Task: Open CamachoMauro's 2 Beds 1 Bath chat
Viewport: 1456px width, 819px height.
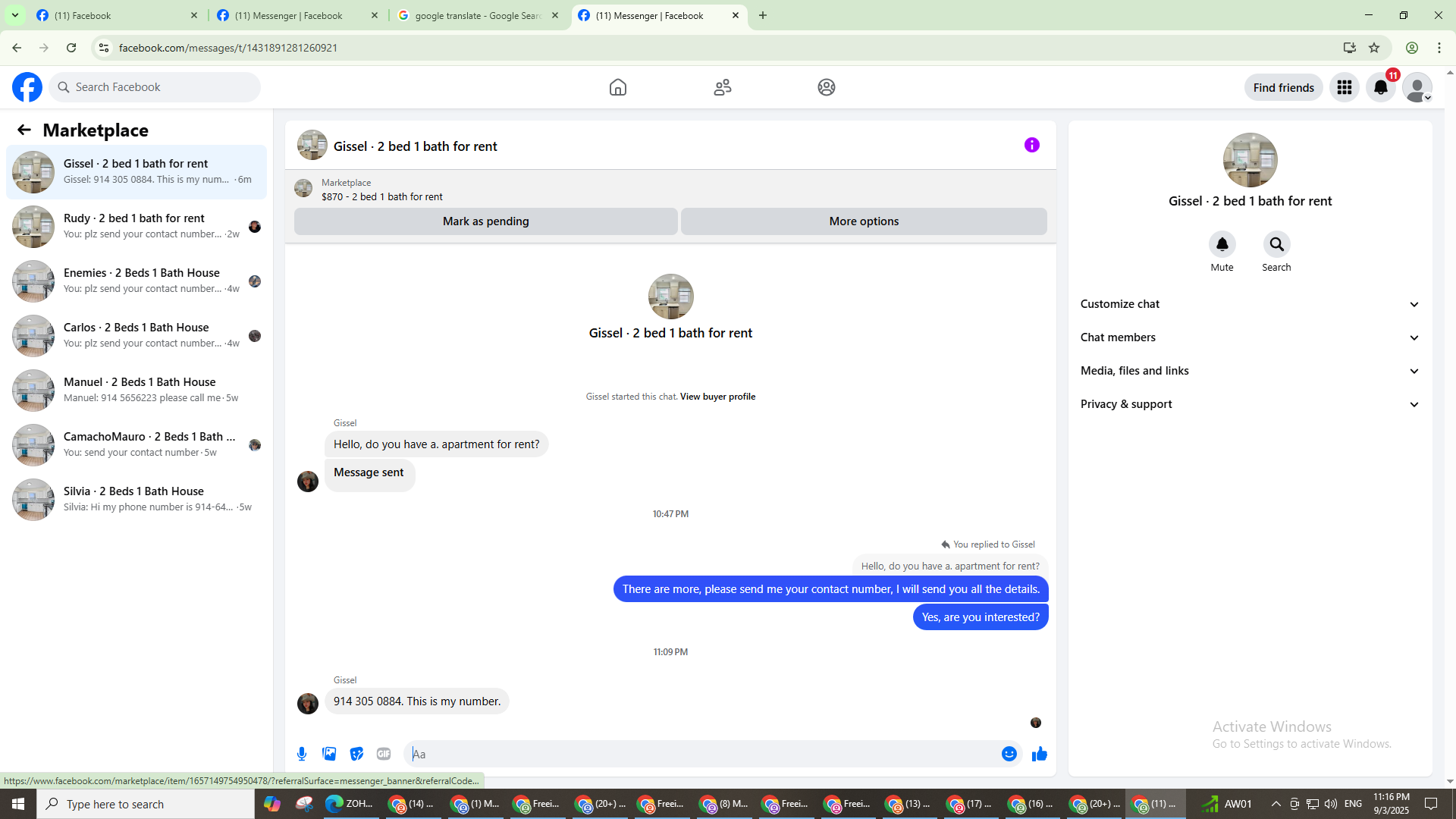Action: [136, 445]
